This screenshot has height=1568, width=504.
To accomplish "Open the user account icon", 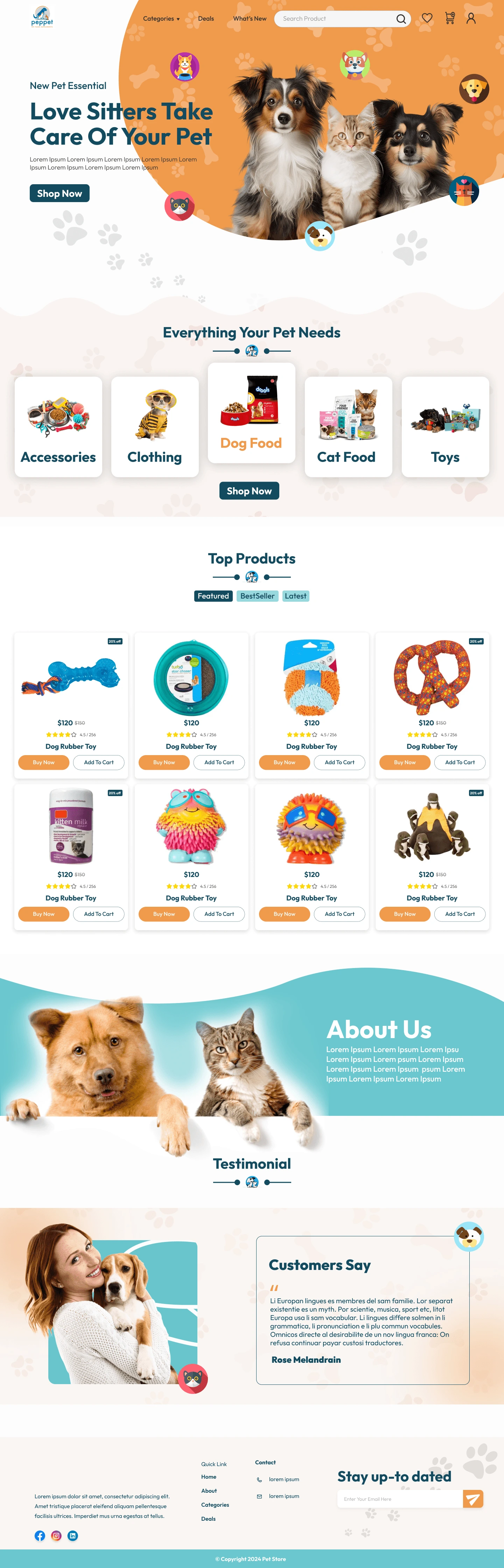I will pyautogui.click(x=471, y=18).
